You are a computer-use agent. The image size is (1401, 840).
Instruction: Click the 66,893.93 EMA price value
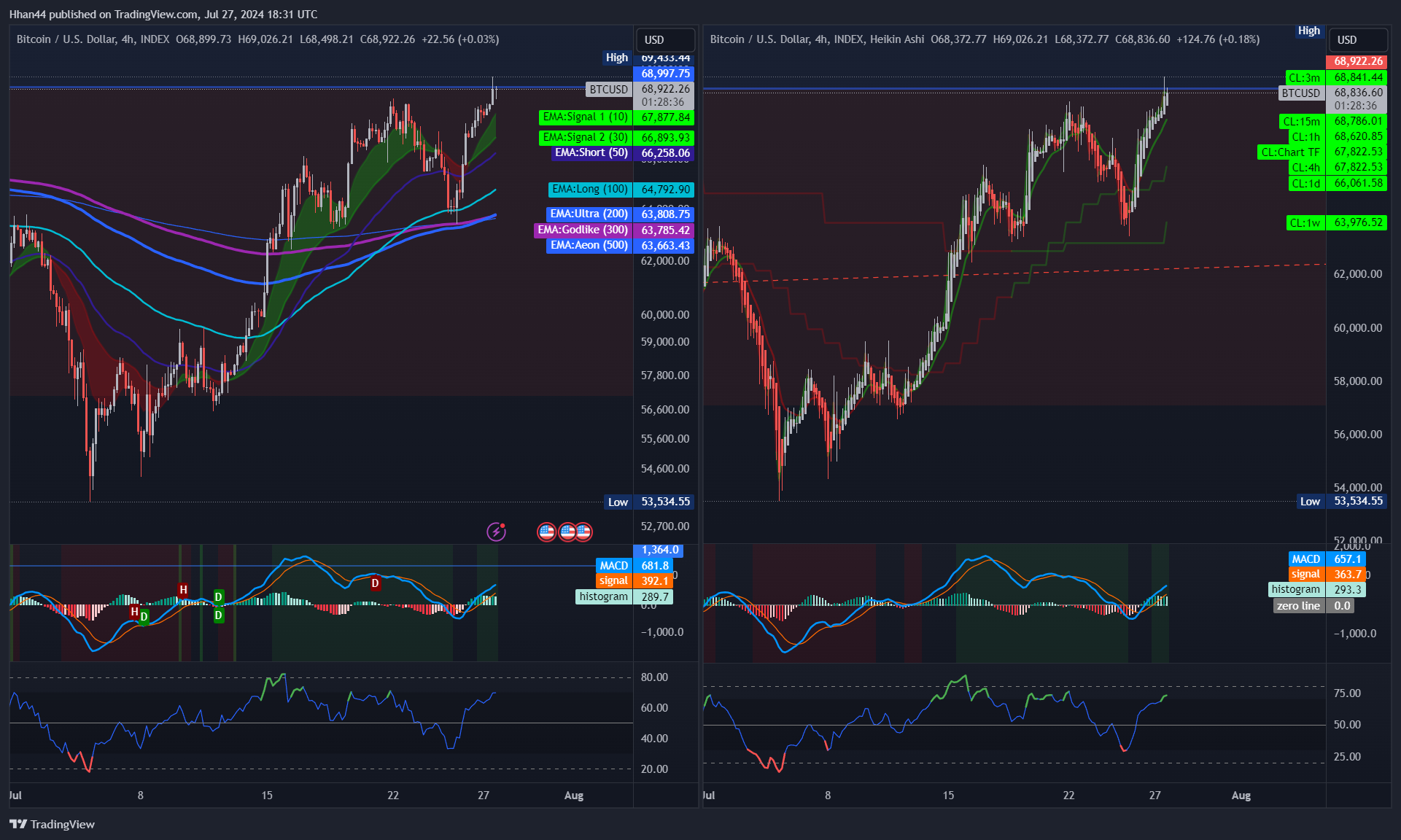[665, 137]
